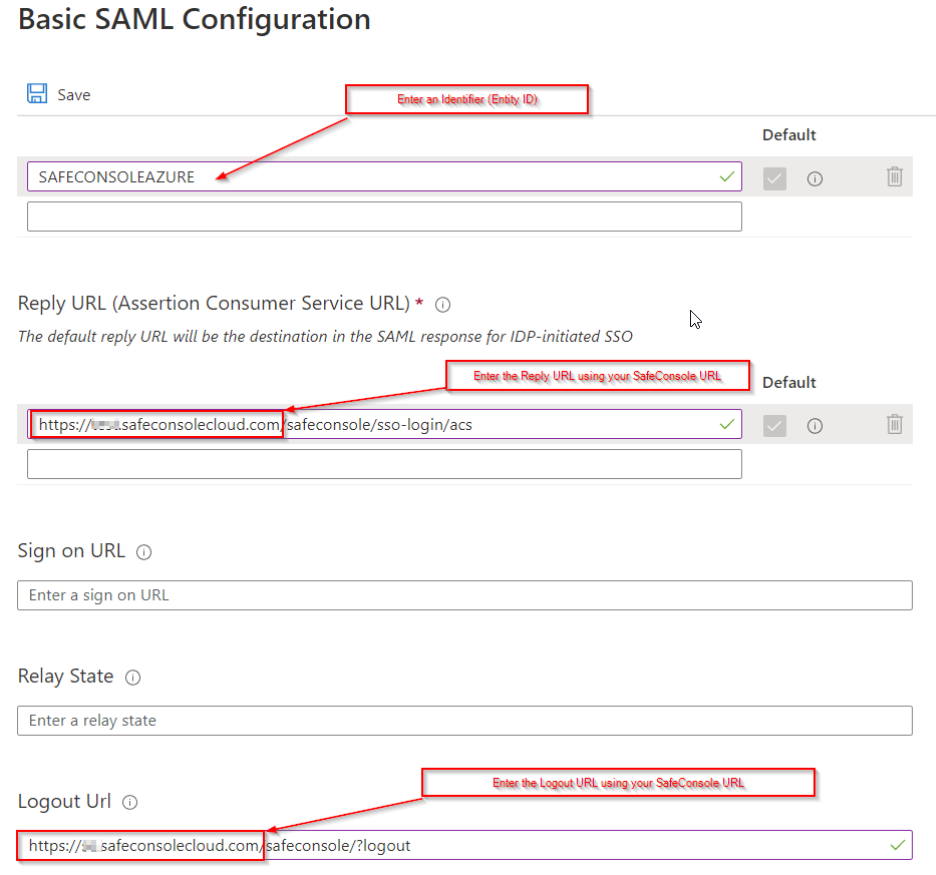Open info icon beside Sign on URL
Viewport: 936px width, 875px height.
(x=144, y=552)
